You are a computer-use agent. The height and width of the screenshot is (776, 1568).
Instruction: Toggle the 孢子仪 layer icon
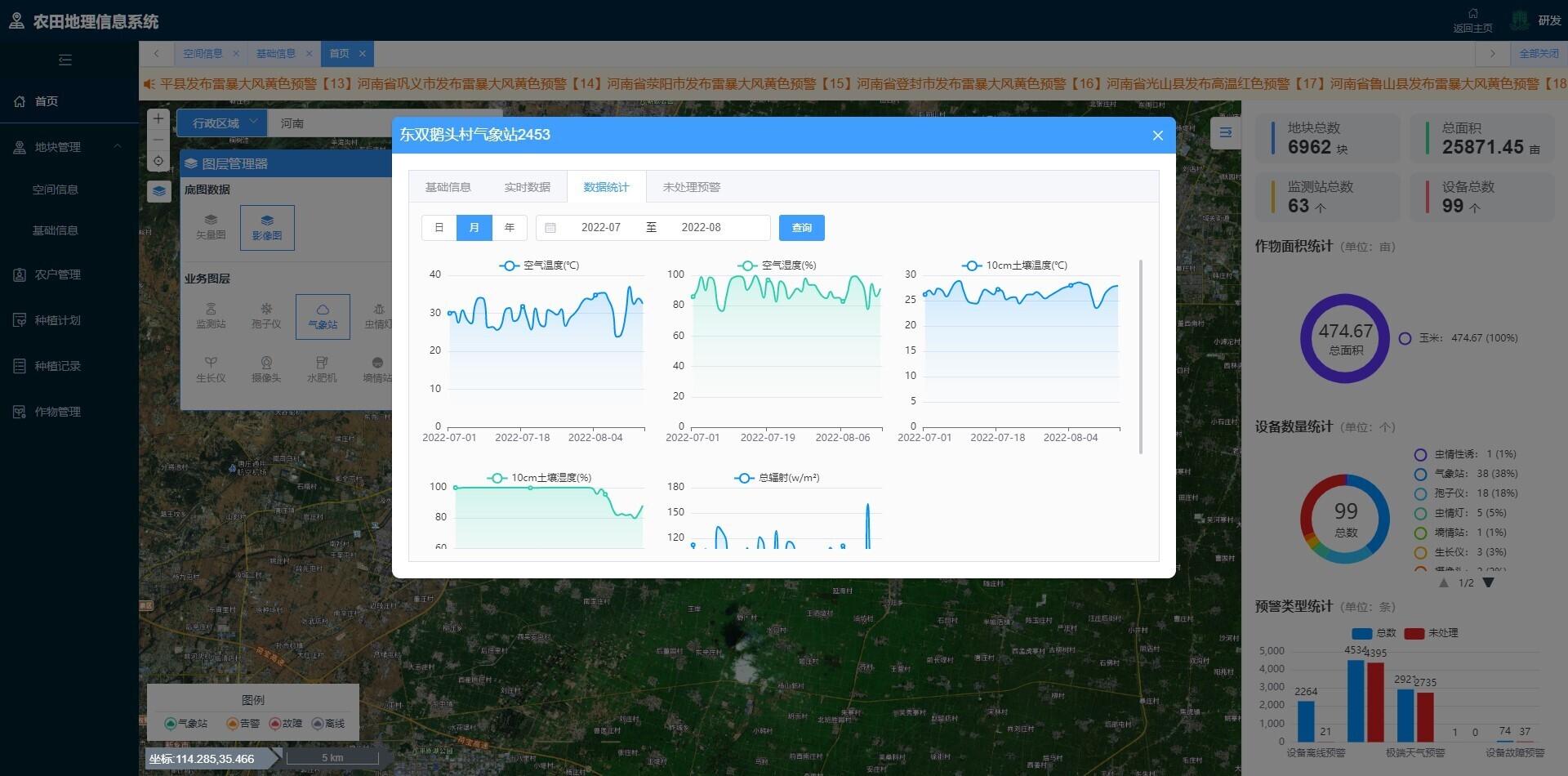266,316
